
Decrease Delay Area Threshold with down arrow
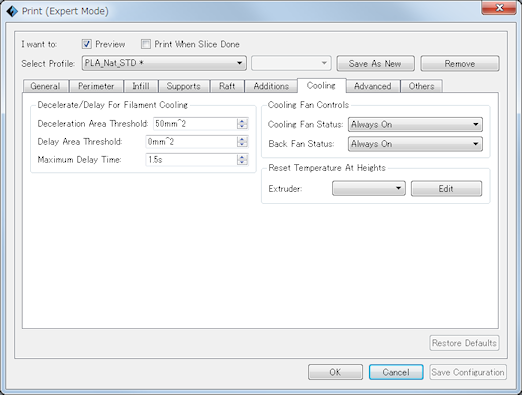point(242,145)
